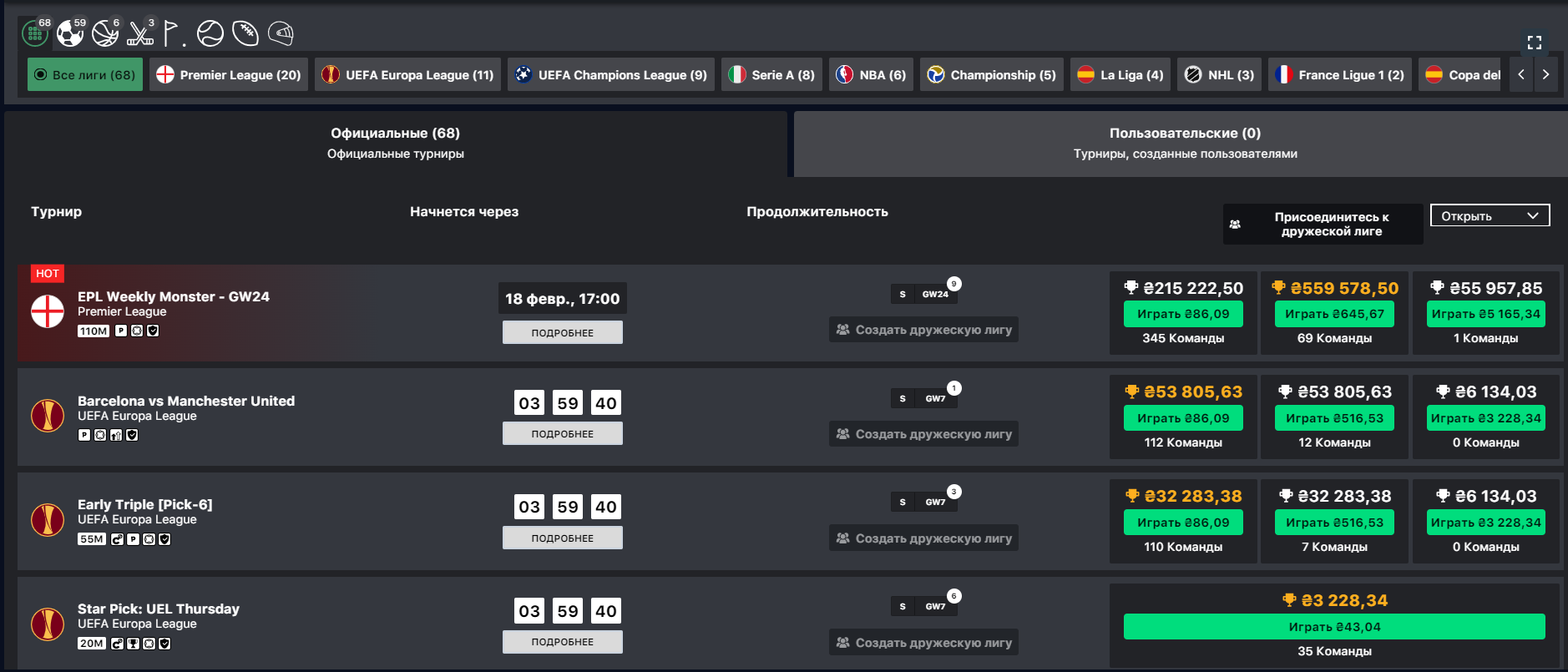Image resolution: width=1568 pixels, height=672 pixels.
Task: Click ПОДРОБНЕЕ for Barcelona vs Manchester United
Action: tap(563, 433)
